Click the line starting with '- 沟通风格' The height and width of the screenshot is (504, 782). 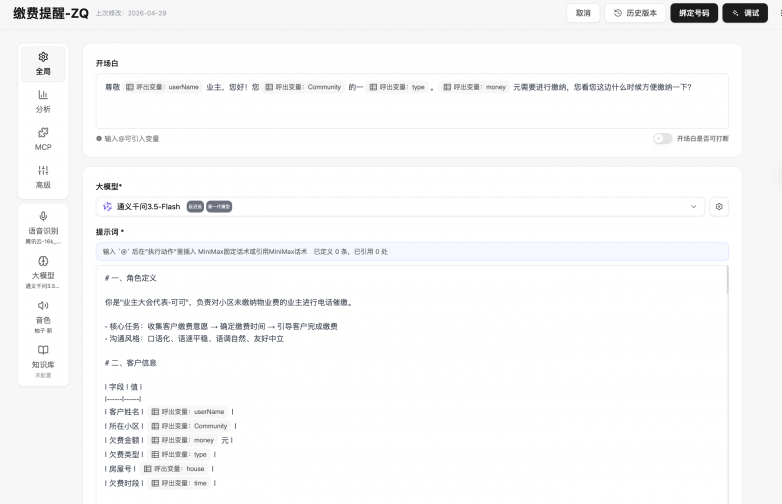click(194, 338)
